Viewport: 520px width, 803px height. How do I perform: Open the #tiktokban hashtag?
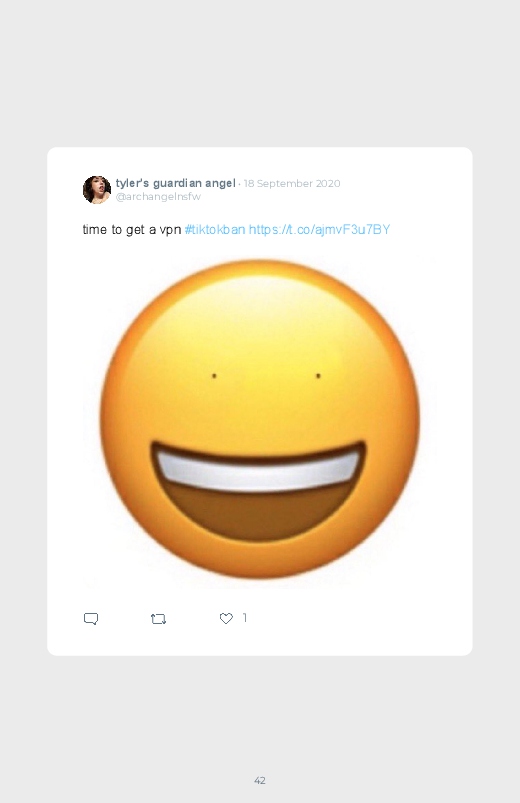[215, 229]
